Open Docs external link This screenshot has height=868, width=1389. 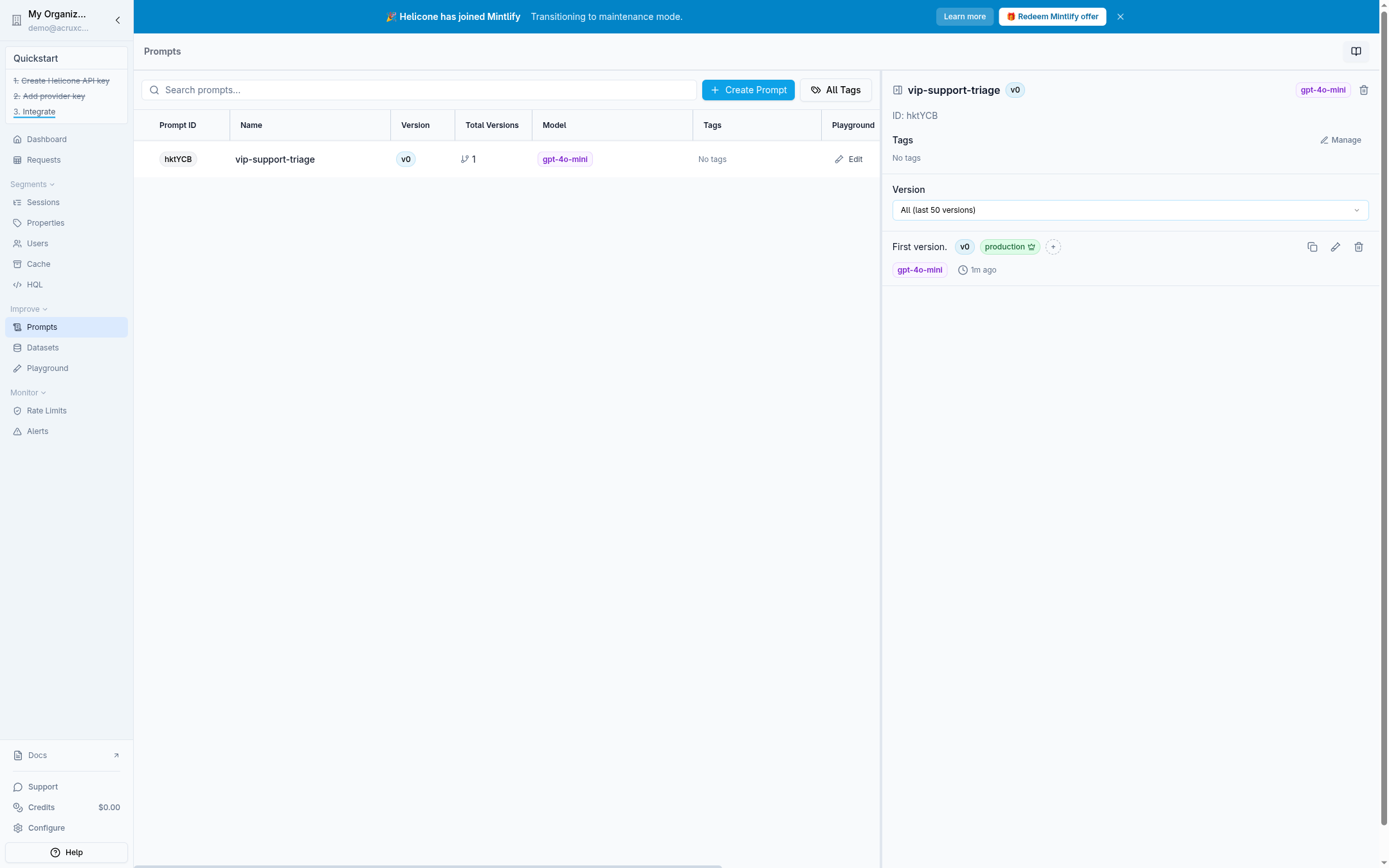(x=66, y=755)
